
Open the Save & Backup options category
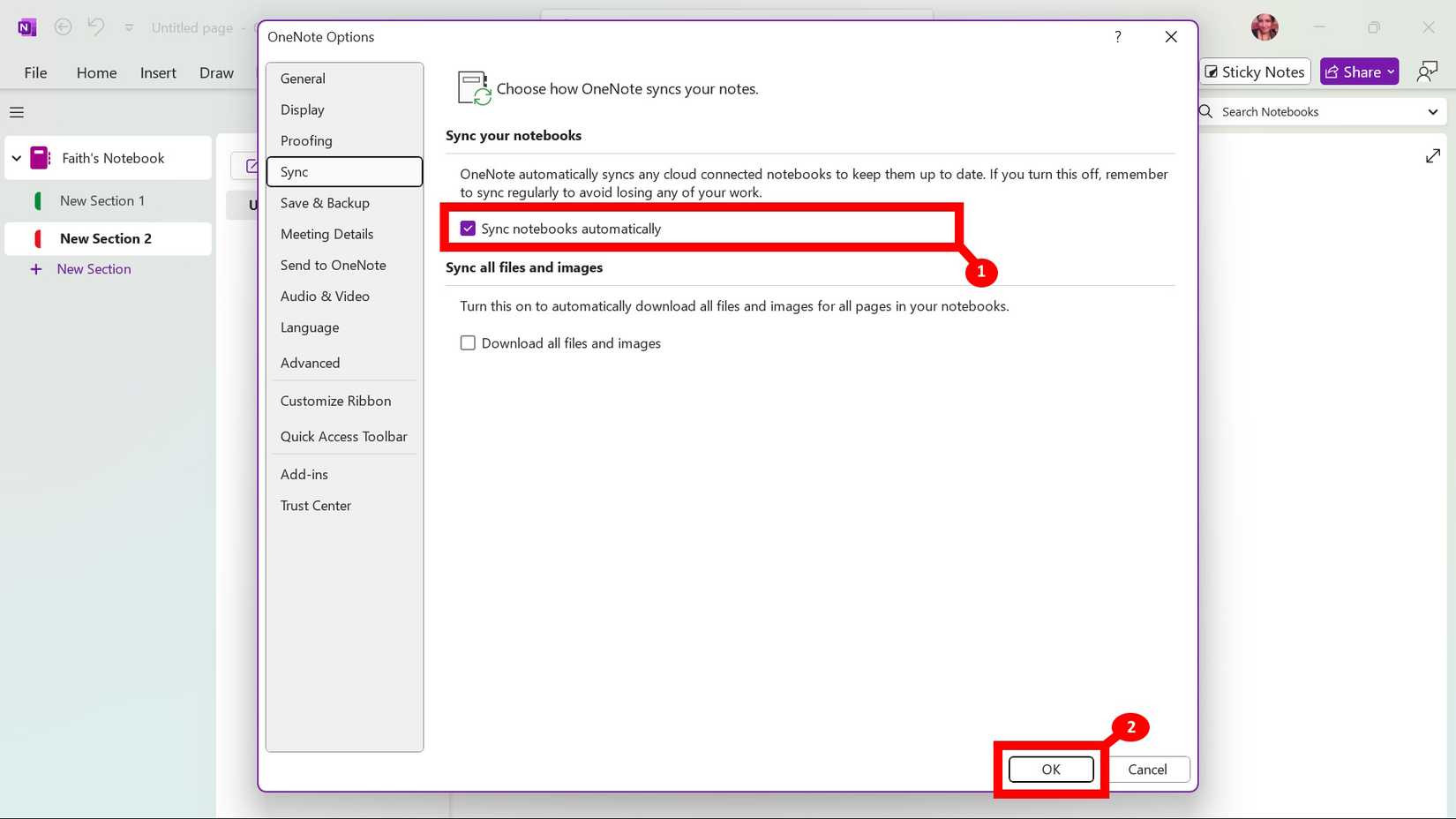[x=325, y=202]
